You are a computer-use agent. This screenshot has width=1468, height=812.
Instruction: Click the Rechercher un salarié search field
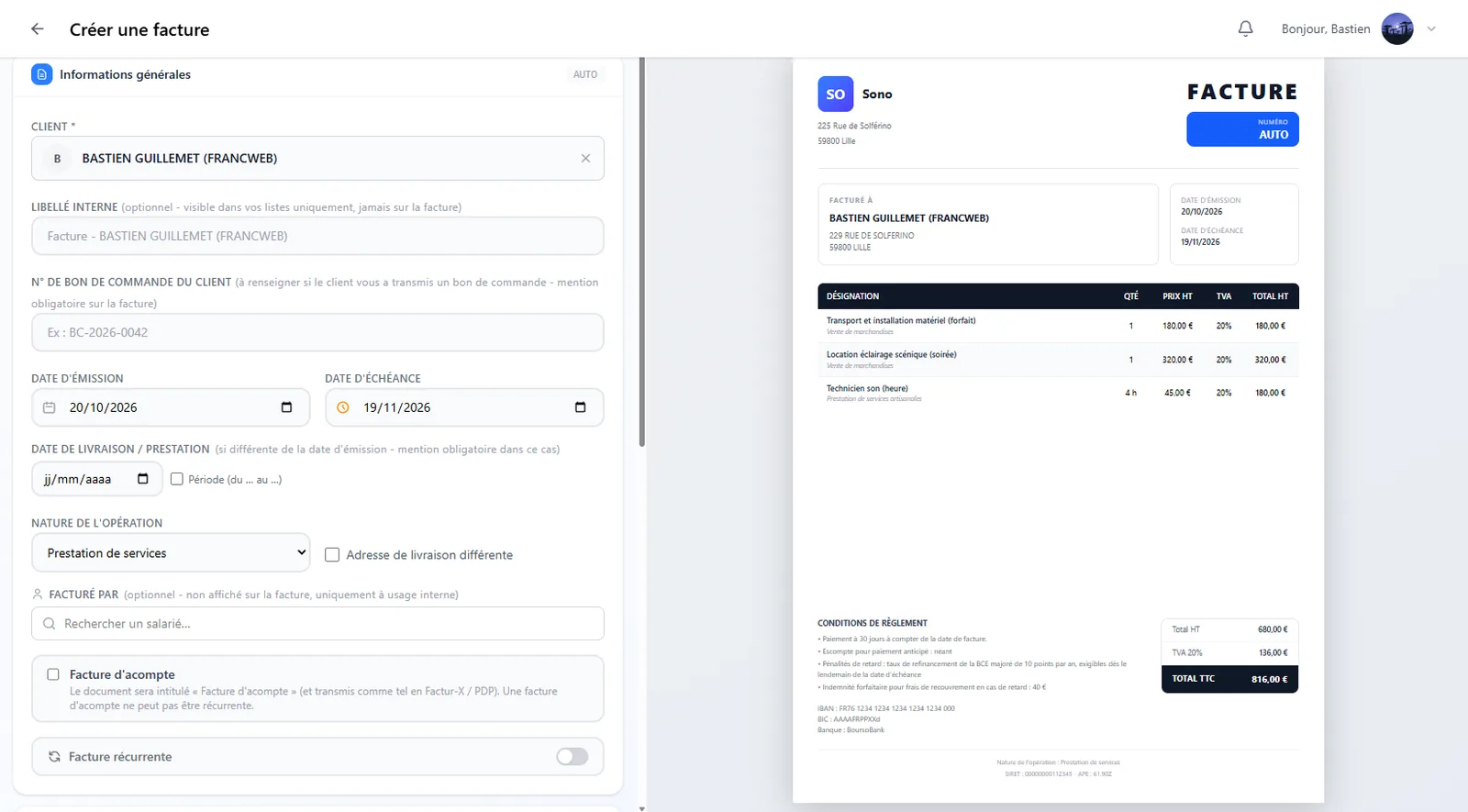pos(317,624)
